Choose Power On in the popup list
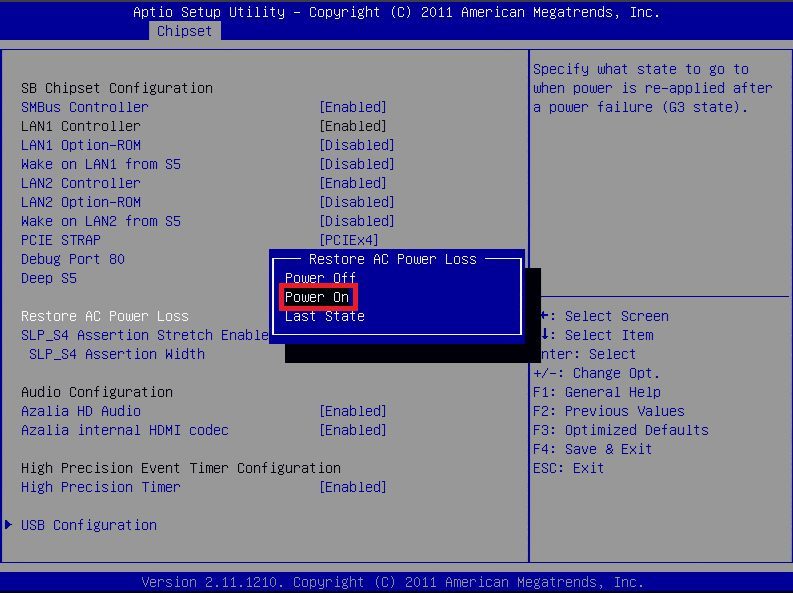Screen dimensions: 793x593 pyautogui.click(x=317, y=297)
